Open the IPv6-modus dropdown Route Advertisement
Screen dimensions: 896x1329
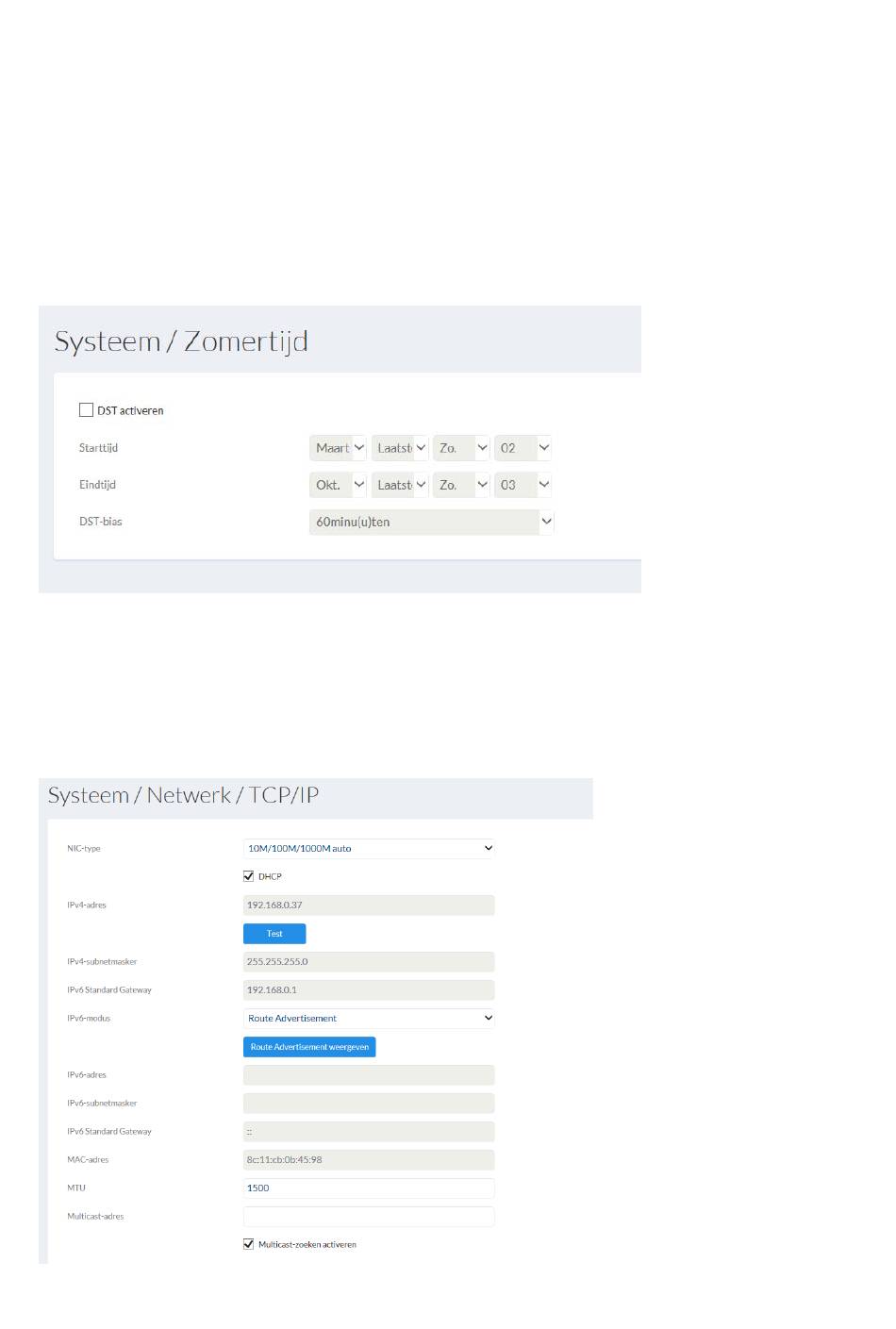coord(369,1018)
